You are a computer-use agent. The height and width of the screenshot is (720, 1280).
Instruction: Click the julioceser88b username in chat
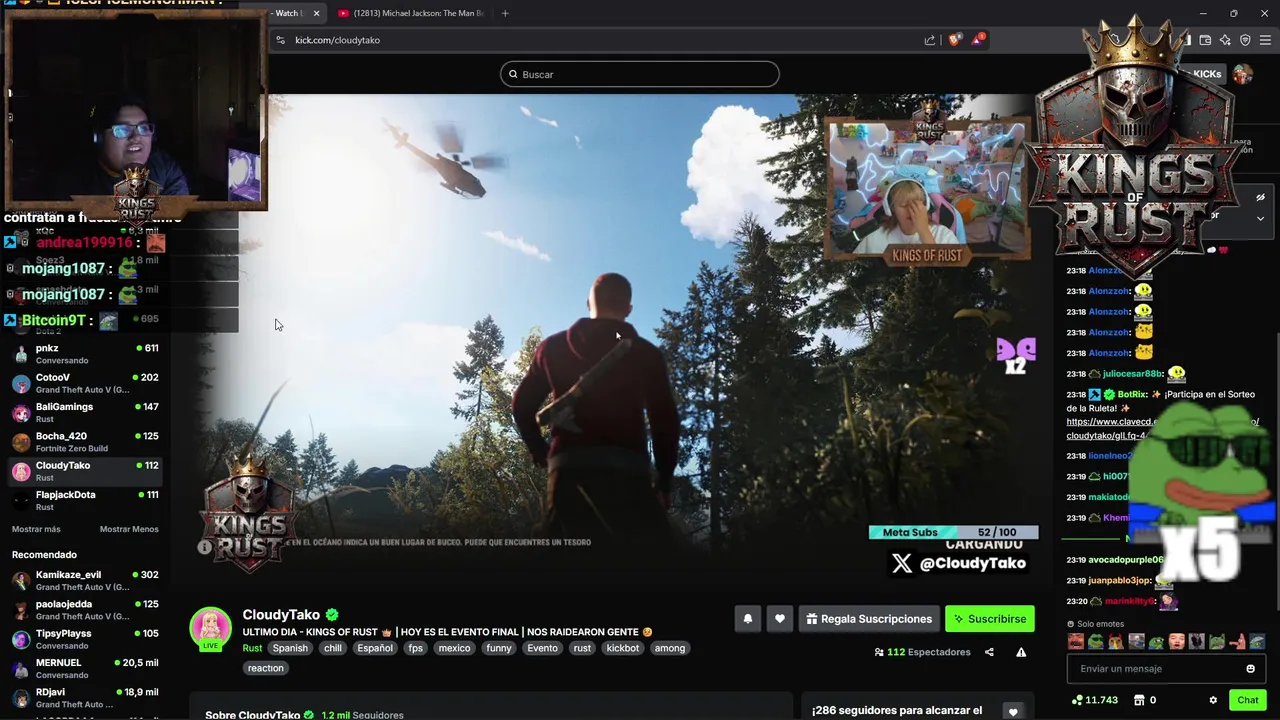1133,374
